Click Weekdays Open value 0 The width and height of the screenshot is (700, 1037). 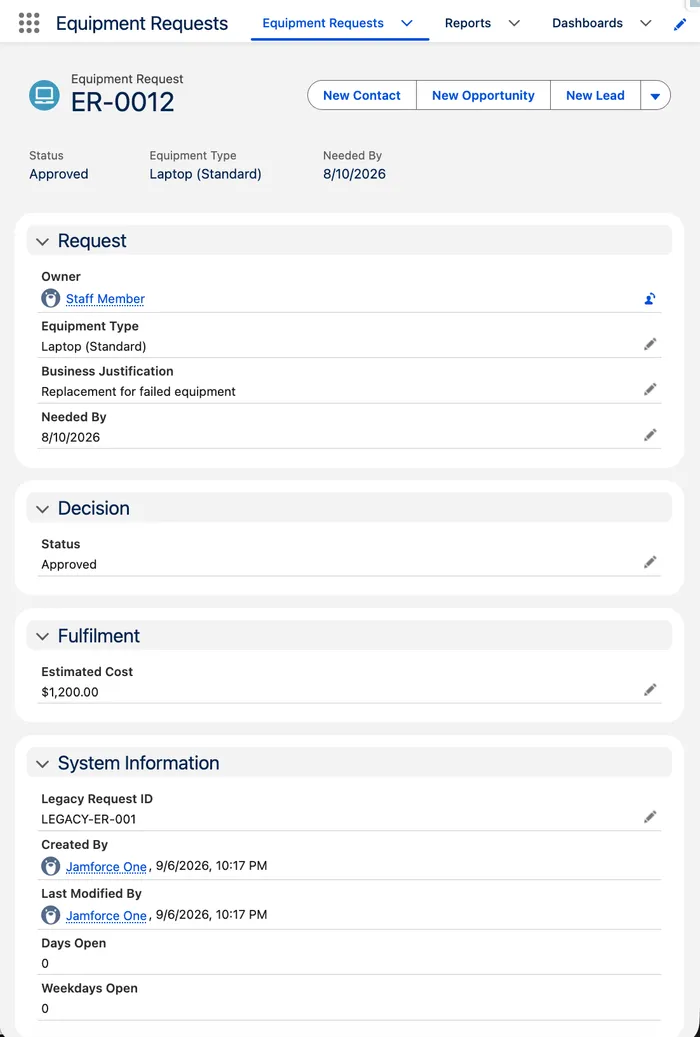(x=45, y=1009)
